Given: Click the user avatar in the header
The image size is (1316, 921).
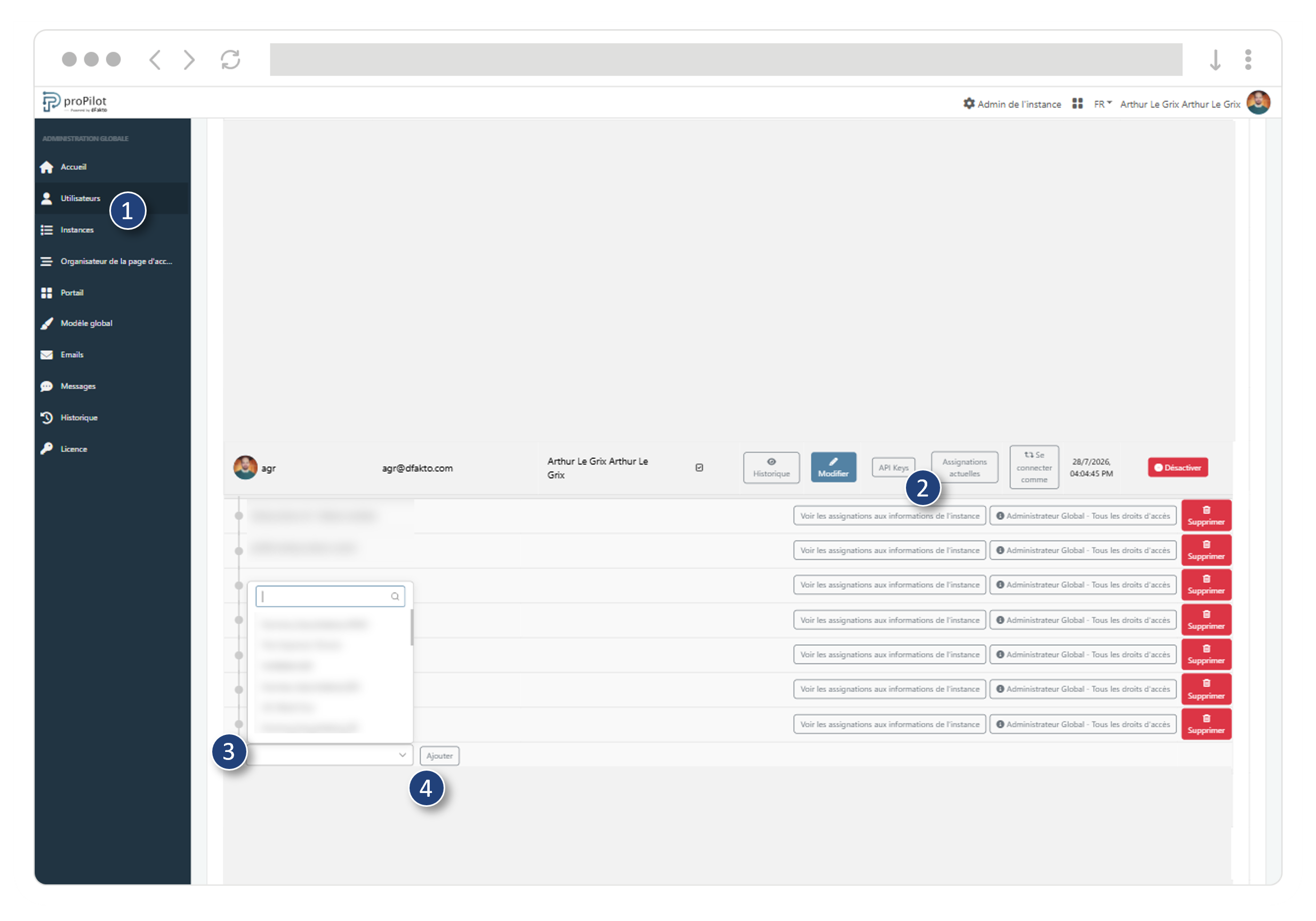Looking at the screenshot, I should tap(1259, 102).
